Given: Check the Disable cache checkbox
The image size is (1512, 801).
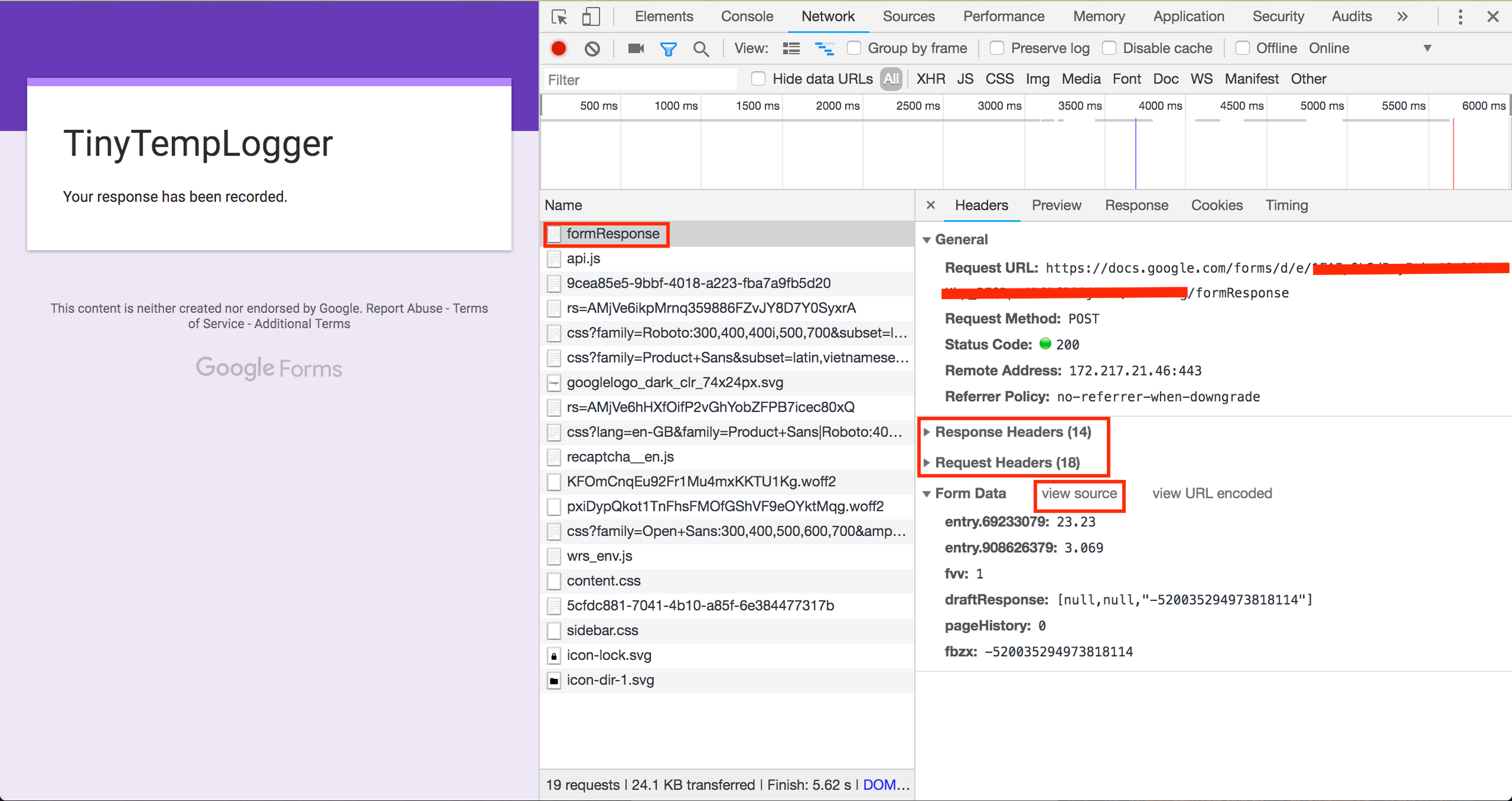Looking at the screenshot, I should click(1109, 48).
